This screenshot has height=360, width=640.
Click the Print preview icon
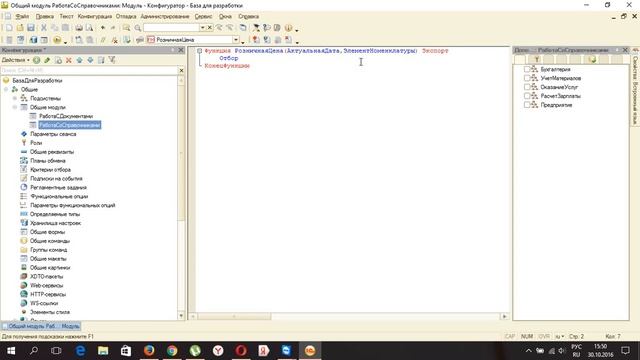pos(89,28)
